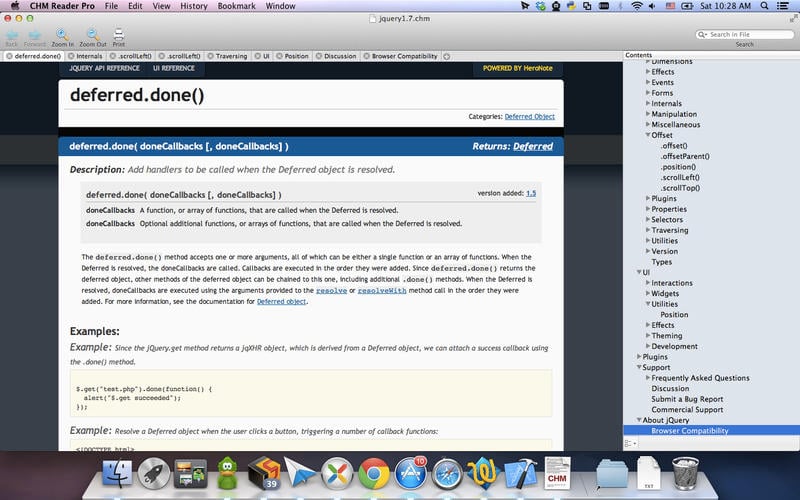Close the Traversing tab via its x icon

click(210, 56)
